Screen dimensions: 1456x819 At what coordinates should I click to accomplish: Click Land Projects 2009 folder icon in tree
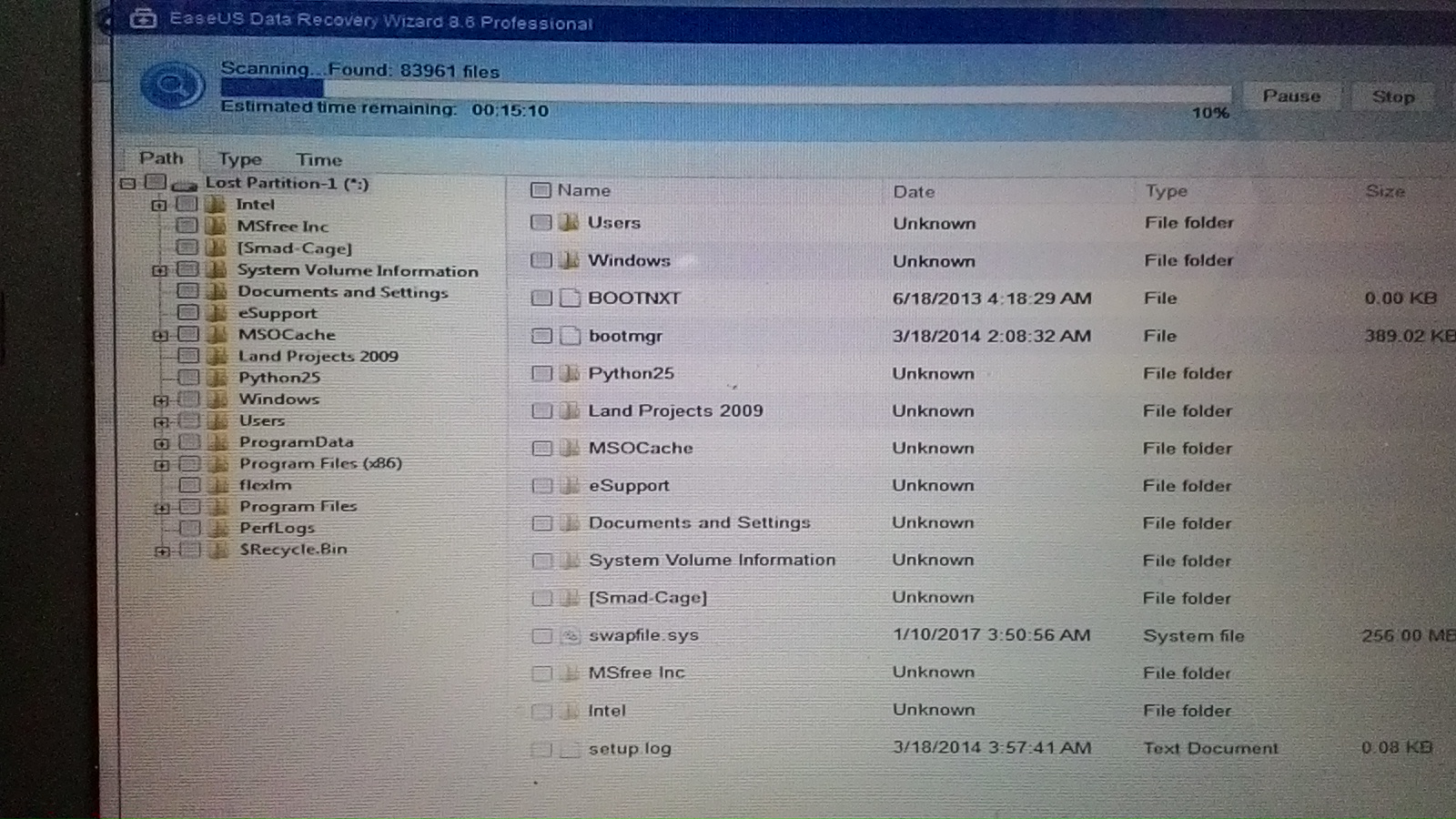(217, 356)
